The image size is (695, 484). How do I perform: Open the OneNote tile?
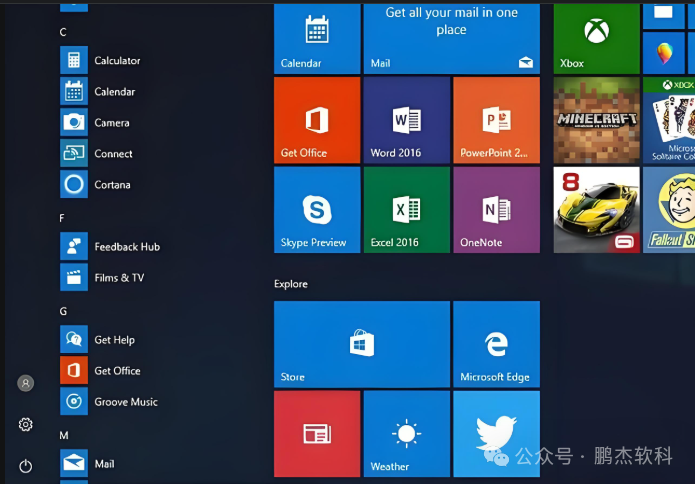pyautogui.click(x=496, y=210)
